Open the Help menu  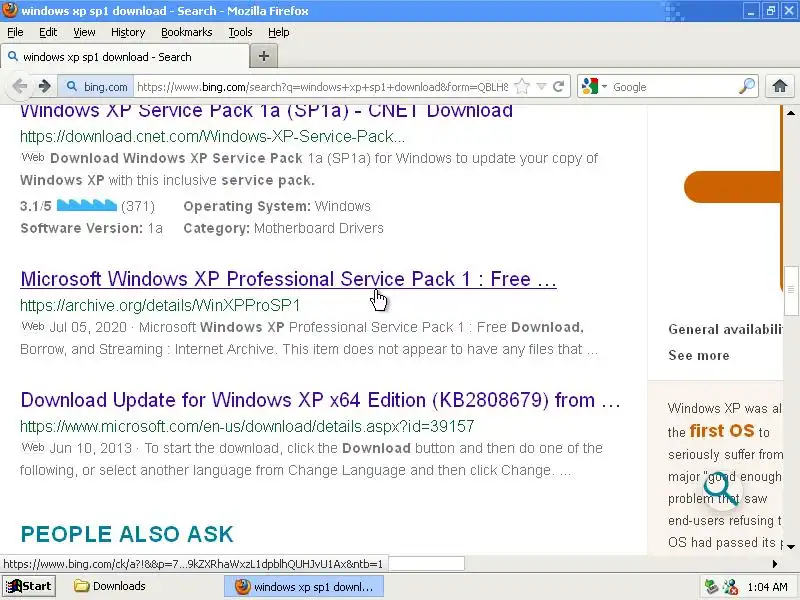279,32
